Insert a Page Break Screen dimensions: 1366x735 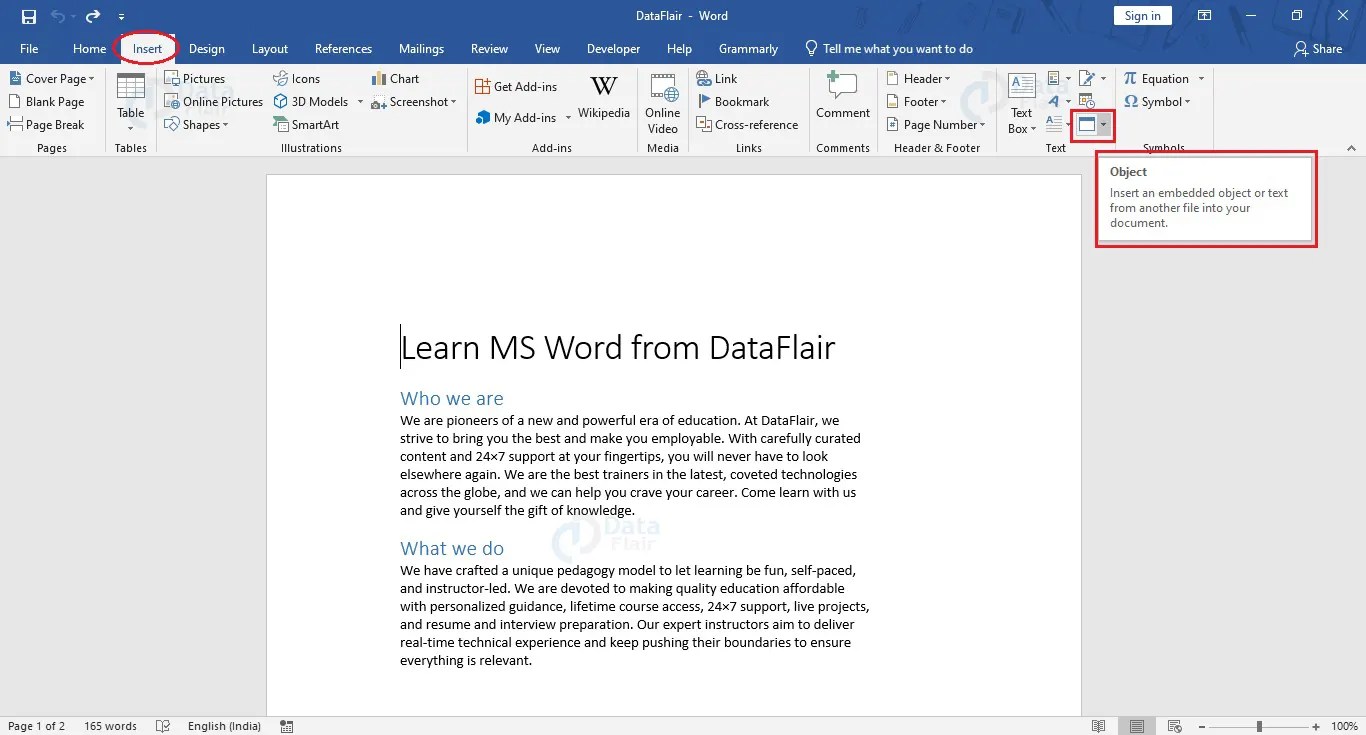coord(47,124)
